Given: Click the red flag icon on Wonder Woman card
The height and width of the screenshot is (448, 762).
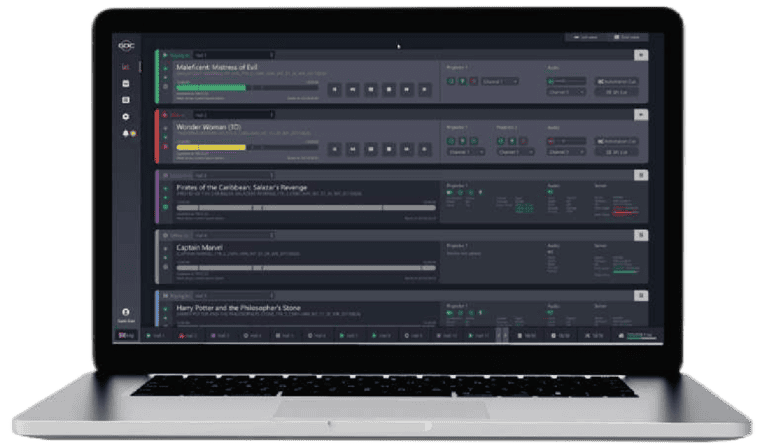Looking at the screenshot, I should (x=166, y=146).
